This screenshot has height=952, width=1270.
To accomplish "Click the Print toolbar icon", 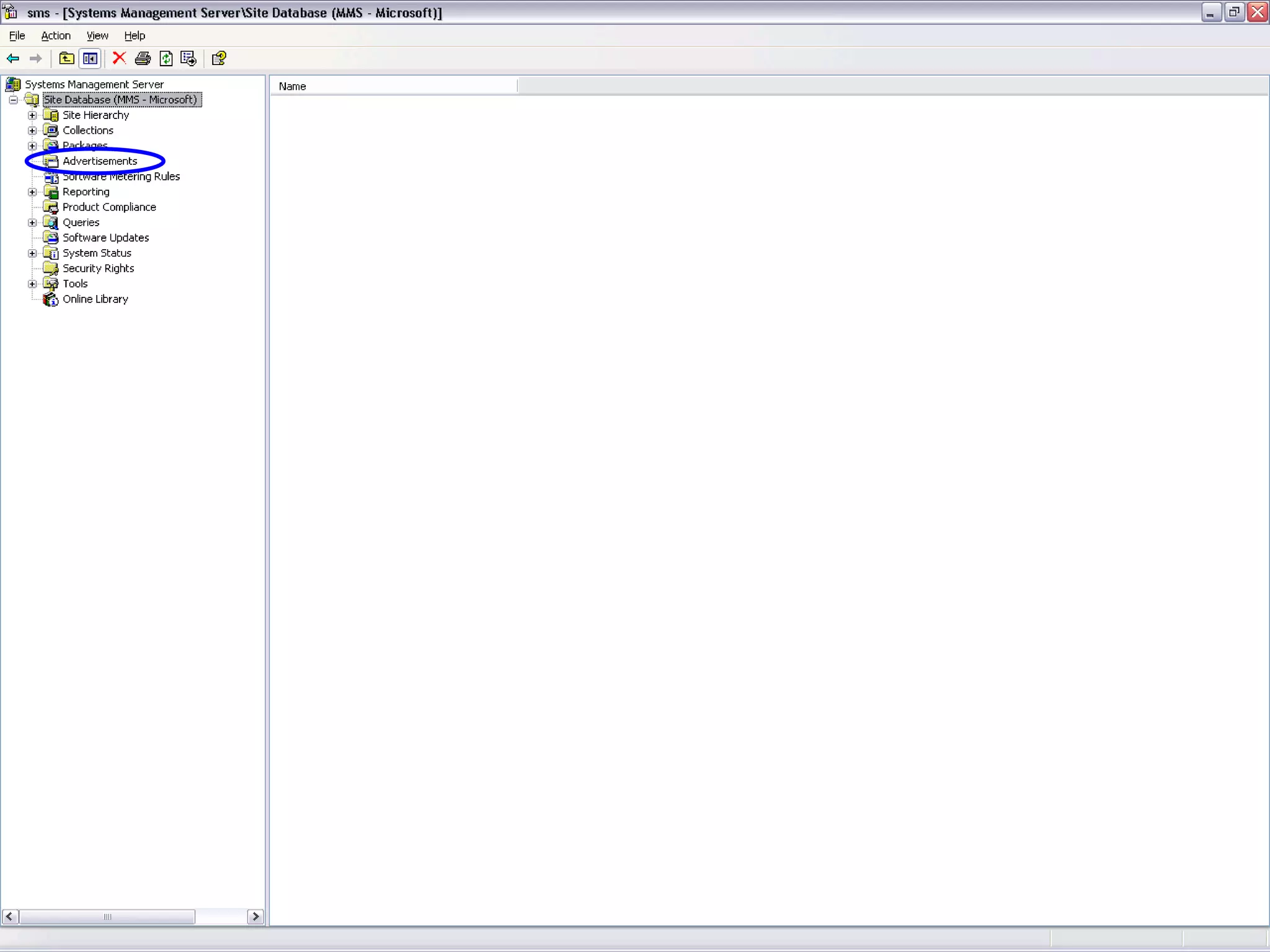I will pos(143,58).
